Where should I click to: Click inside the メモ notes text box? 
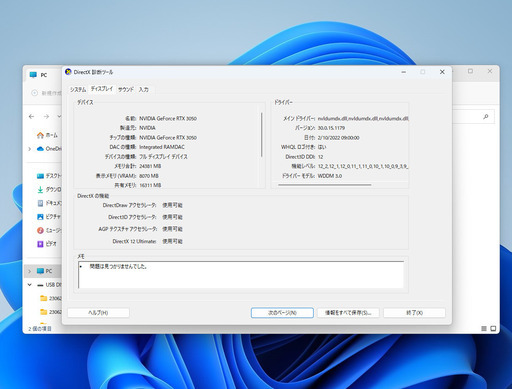(x=241, y=275)
